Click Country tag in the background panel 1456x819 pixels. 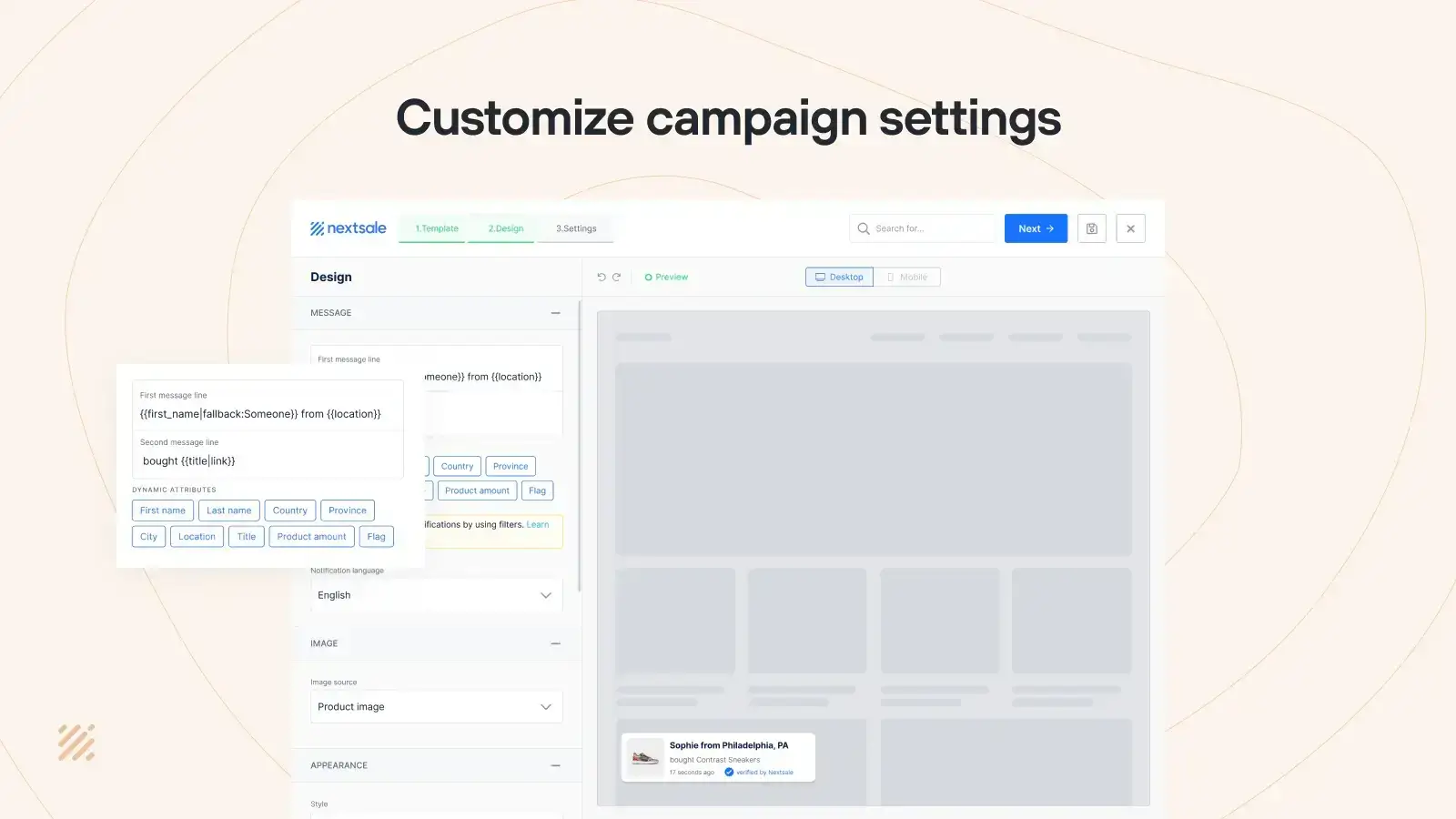point(457,466)
